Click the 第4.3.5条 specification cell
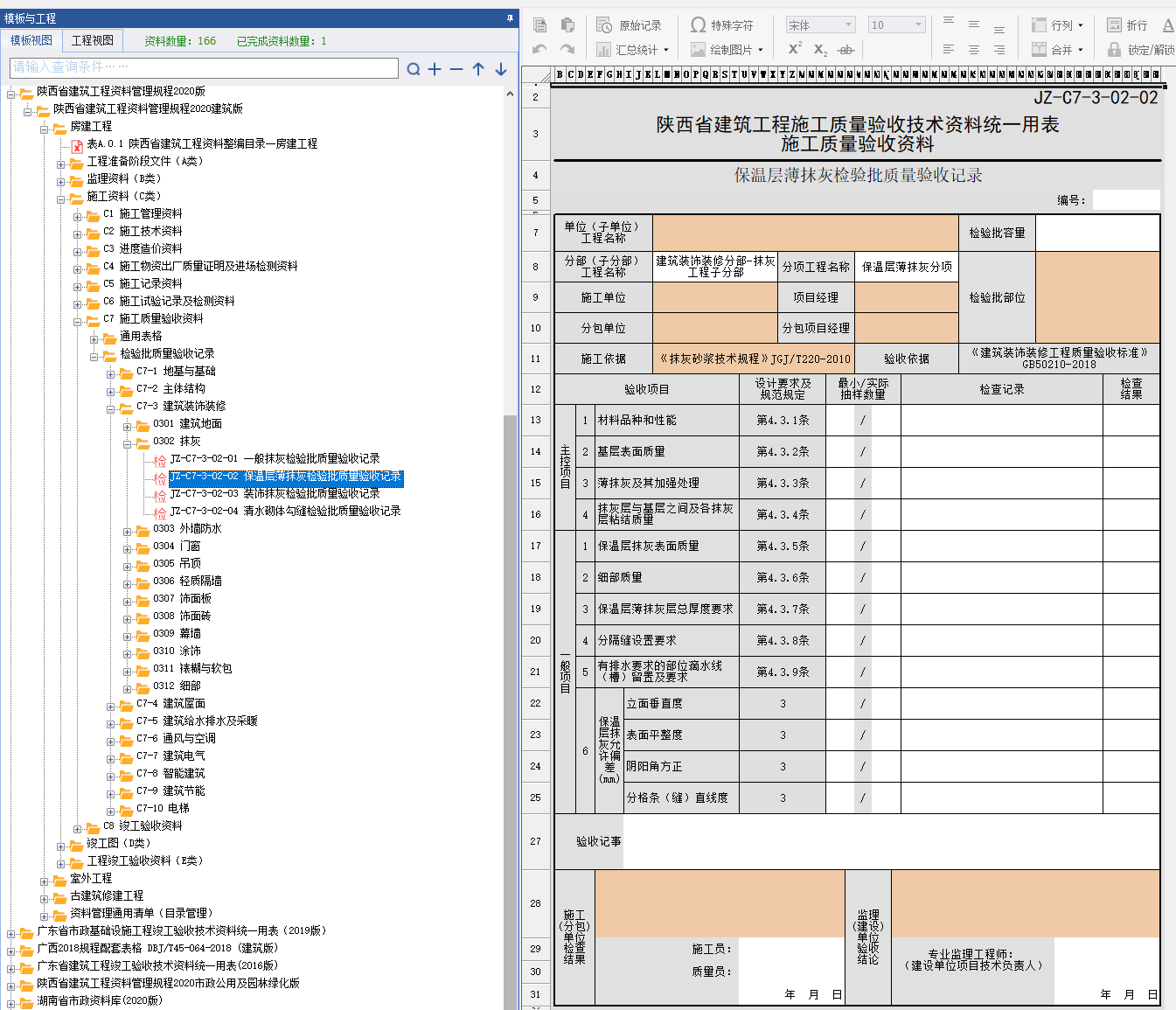This screenshot has height=1010, width=1176. pyautogui.click(x=783, y=546)
